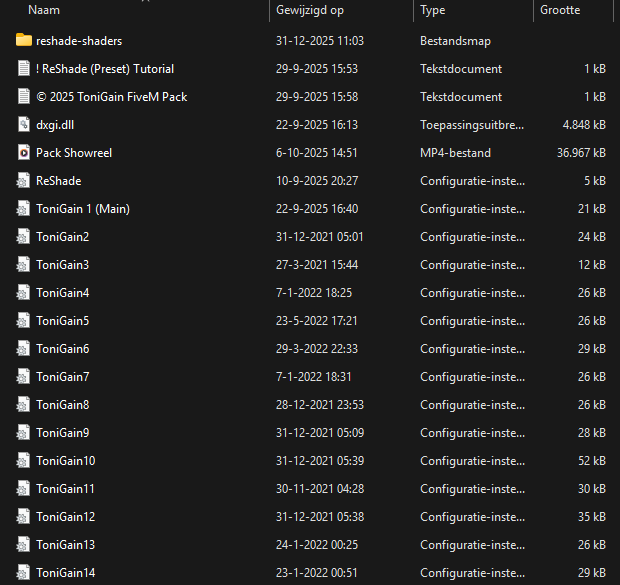Select the dxgi.dll file icon
The image size is (620, 585).
[25, 125]
